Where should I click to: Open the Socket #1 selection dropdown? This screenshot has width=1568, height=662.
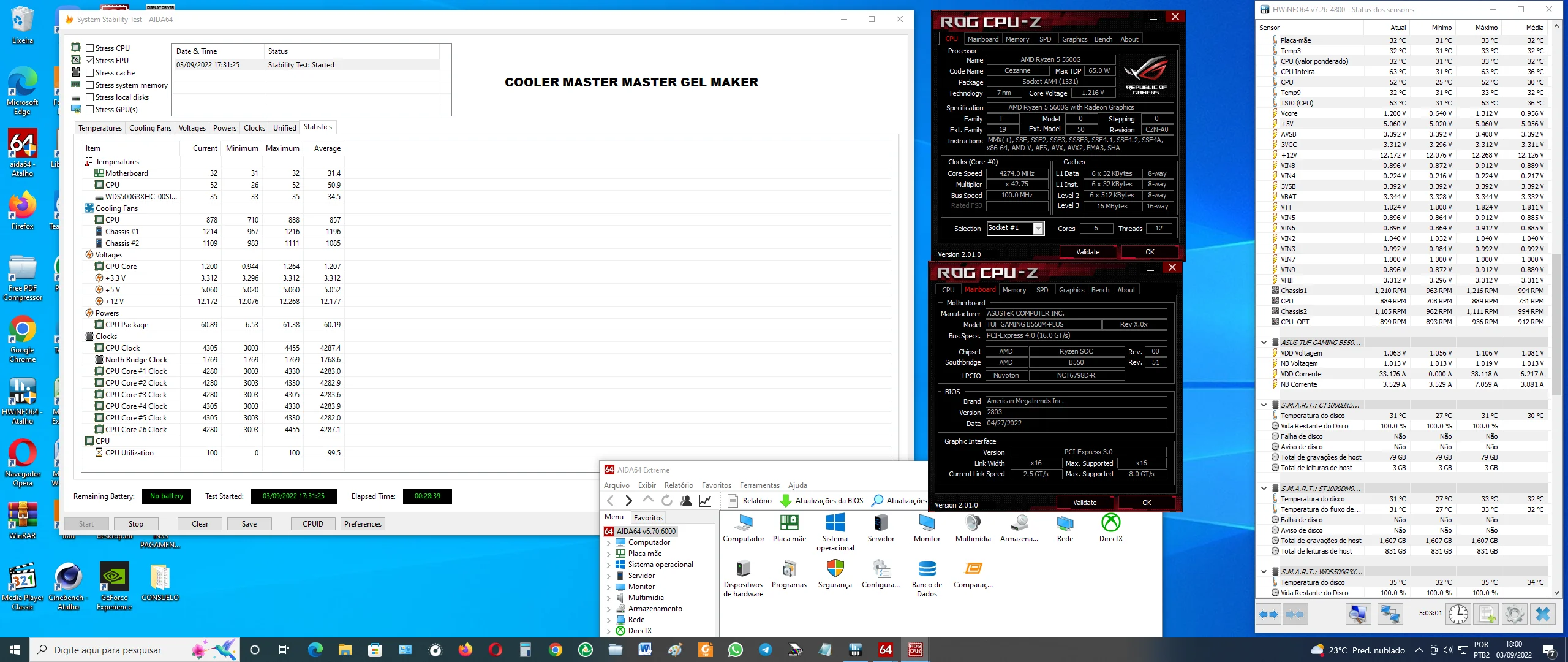1038,229
